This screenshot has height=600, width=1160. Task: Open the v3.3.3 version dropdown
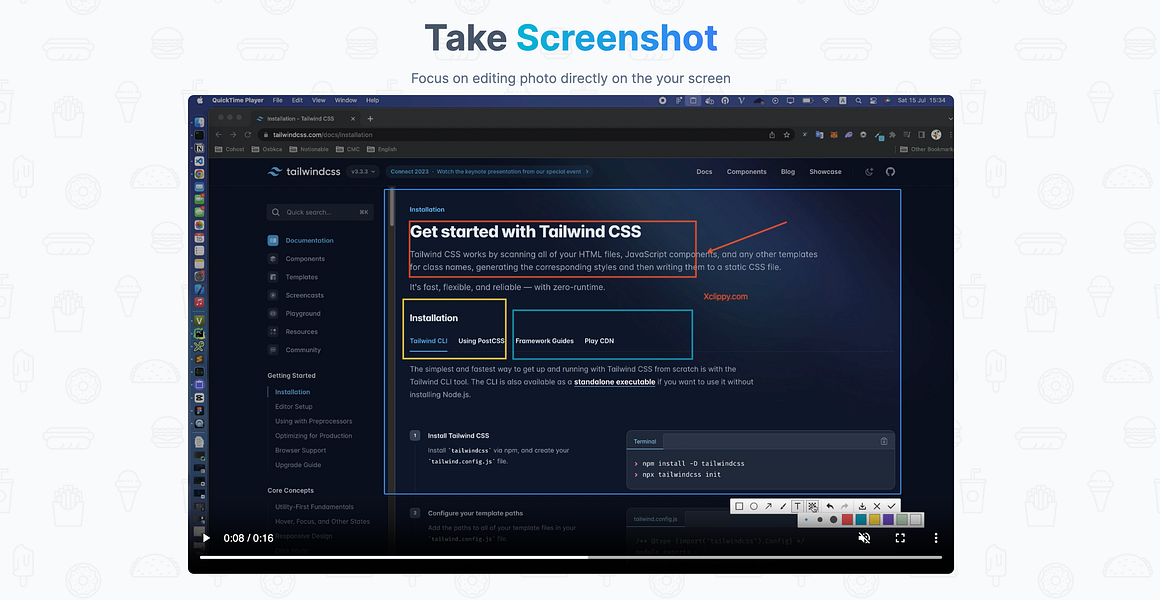[x=363, y=172]
